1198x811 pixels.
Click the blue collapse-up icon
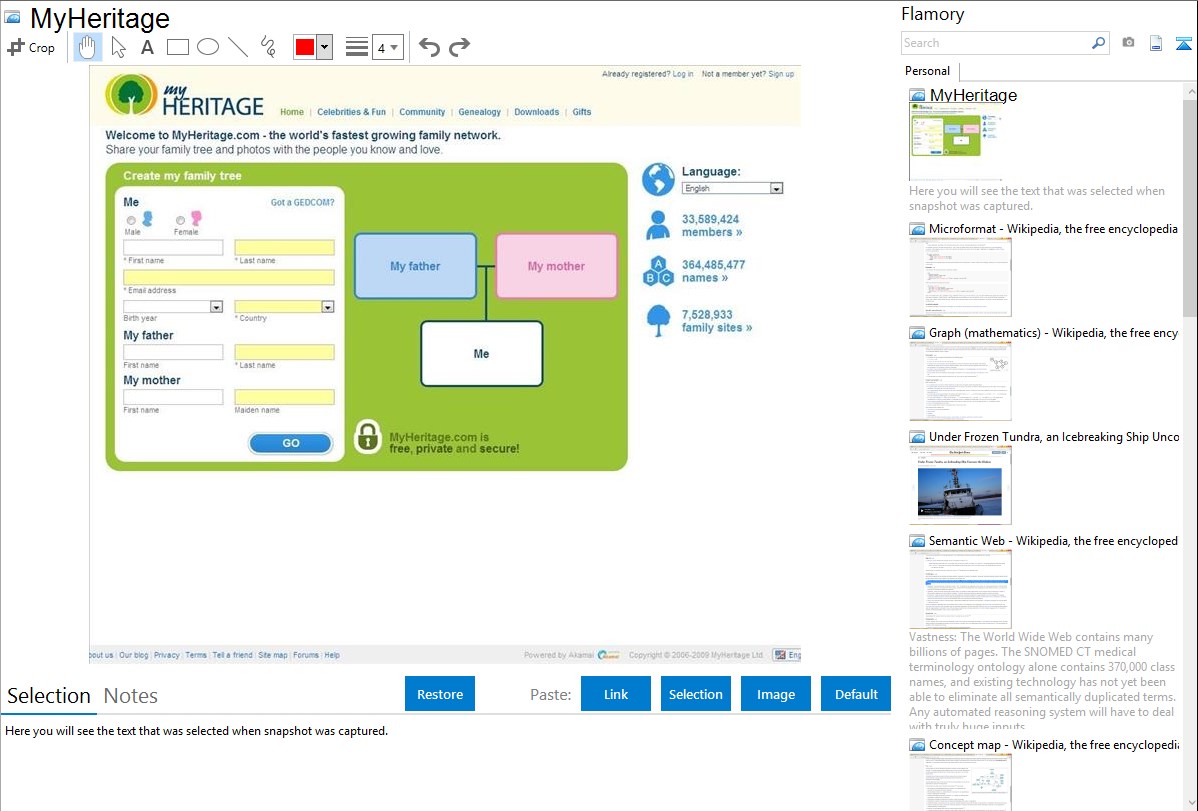(x=1183, y=43)
